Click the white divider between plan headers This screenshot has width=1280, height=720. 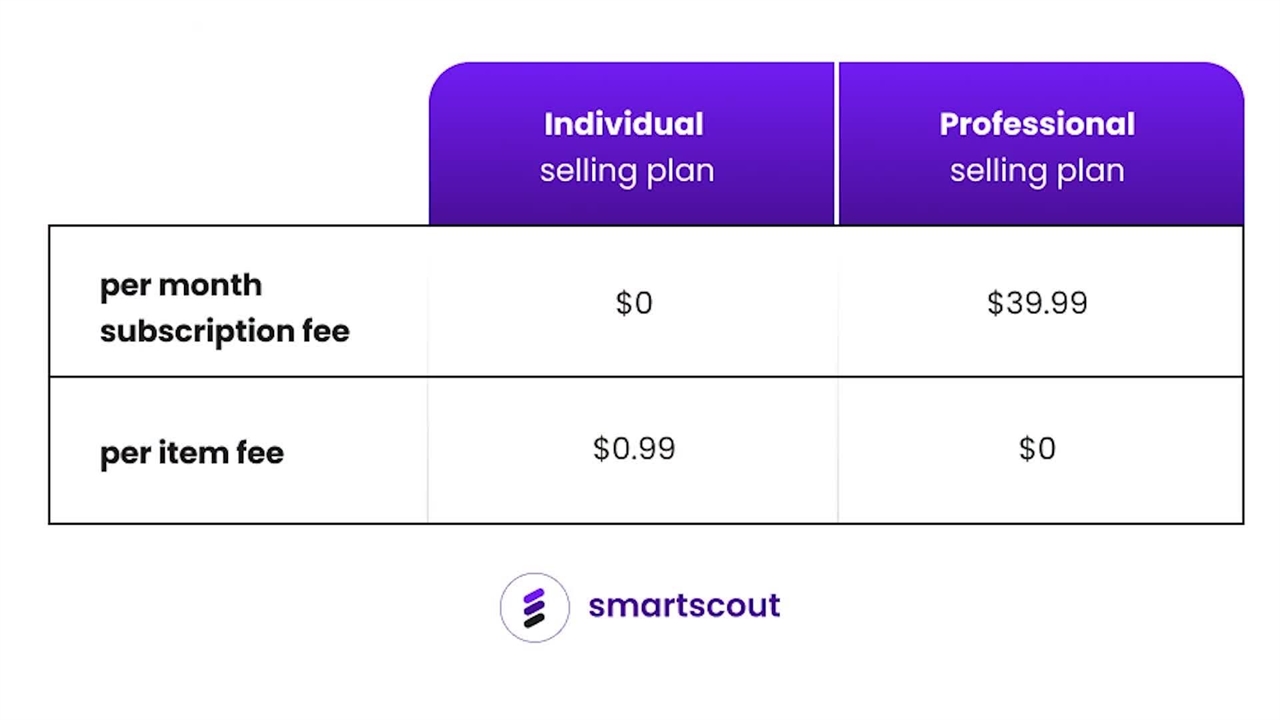point(836,144)
